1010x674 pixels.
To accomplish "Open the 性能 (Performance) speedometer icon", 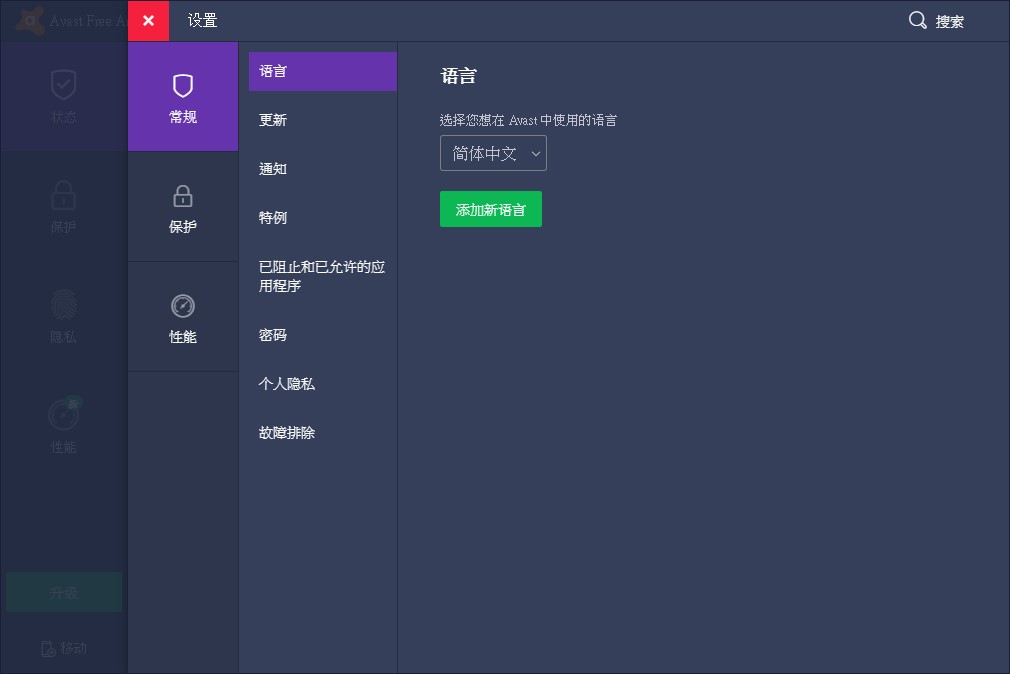I will (x=63, y=415).
